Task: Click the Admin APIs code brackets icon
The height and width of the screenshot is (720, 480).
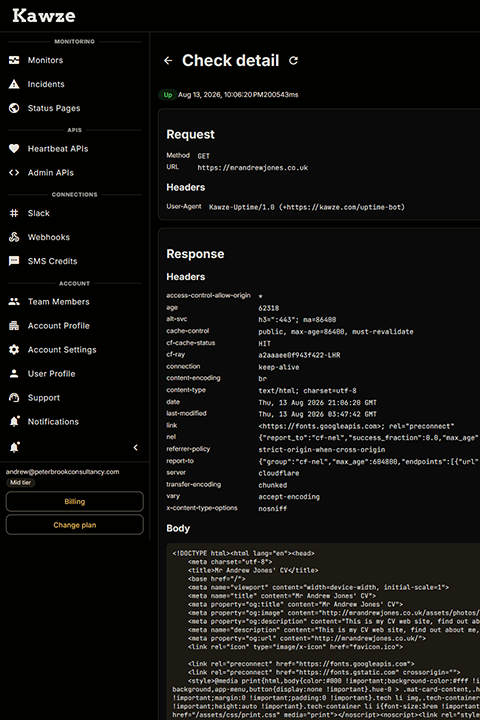Action: point(14,173)
